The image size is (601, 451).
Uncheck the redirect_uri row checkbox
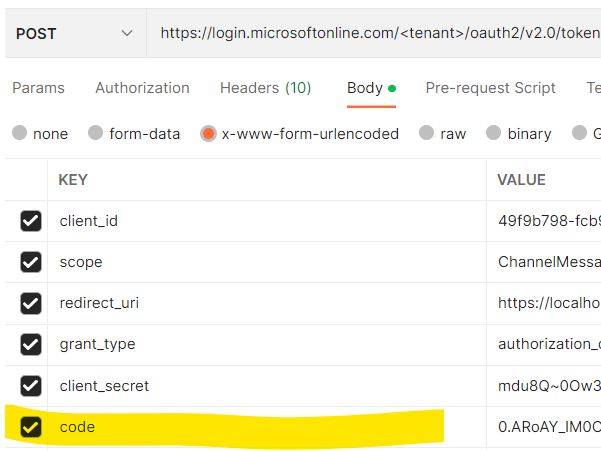click(x=31, y=303)
